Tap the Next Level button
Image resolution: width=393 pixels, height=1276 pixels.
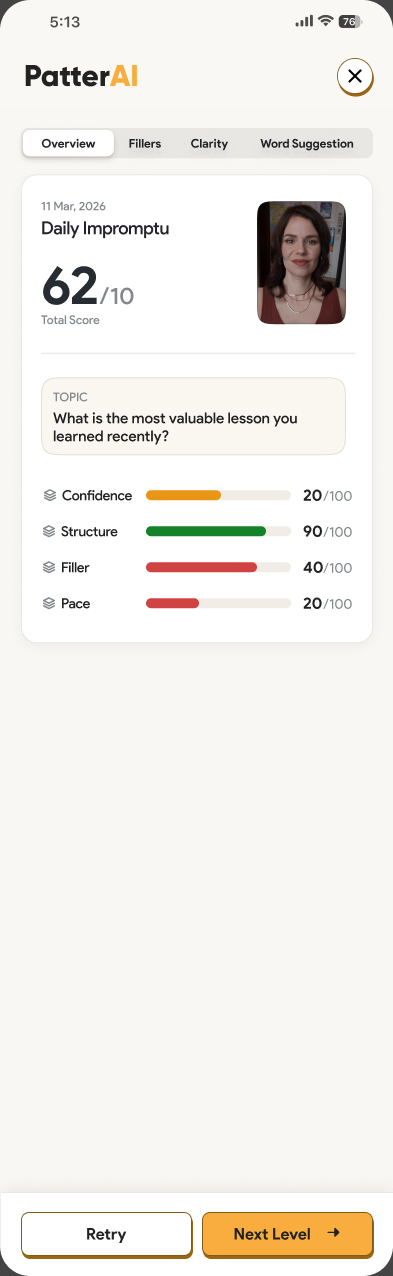[x=287, y=1234]
